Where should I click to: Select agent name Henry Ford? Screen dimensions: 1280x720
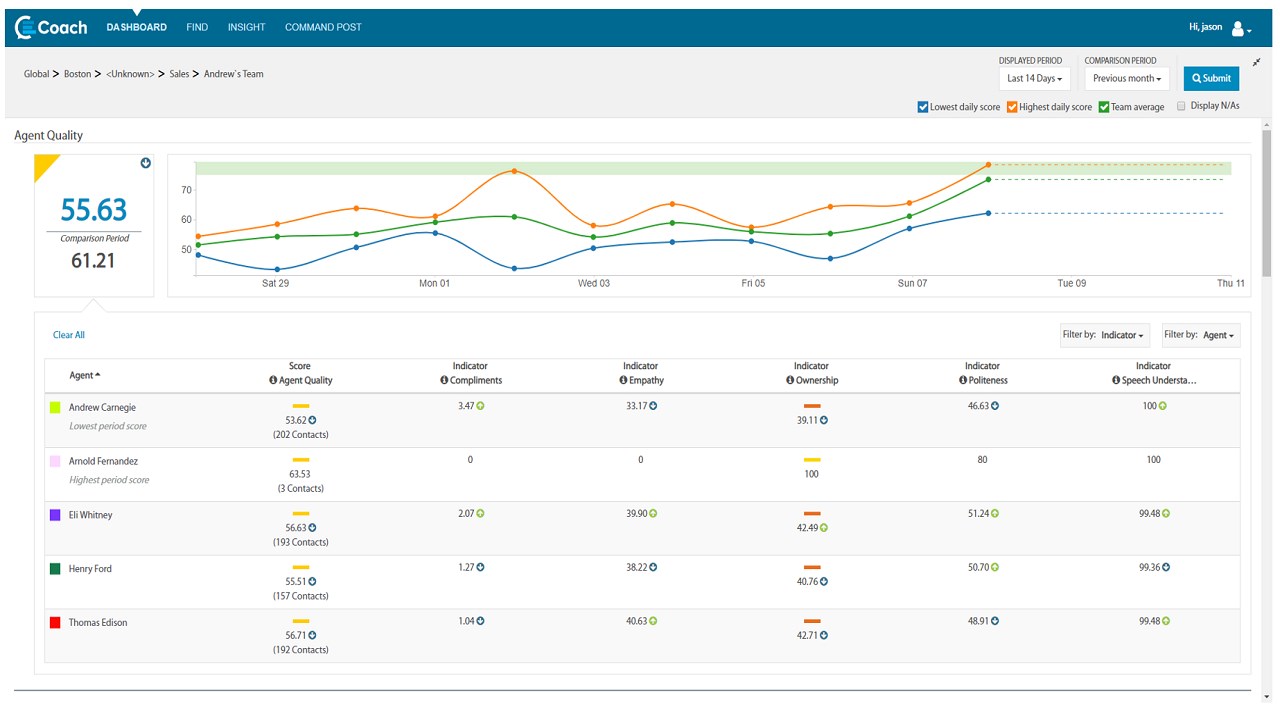click(x=90, y=569)
